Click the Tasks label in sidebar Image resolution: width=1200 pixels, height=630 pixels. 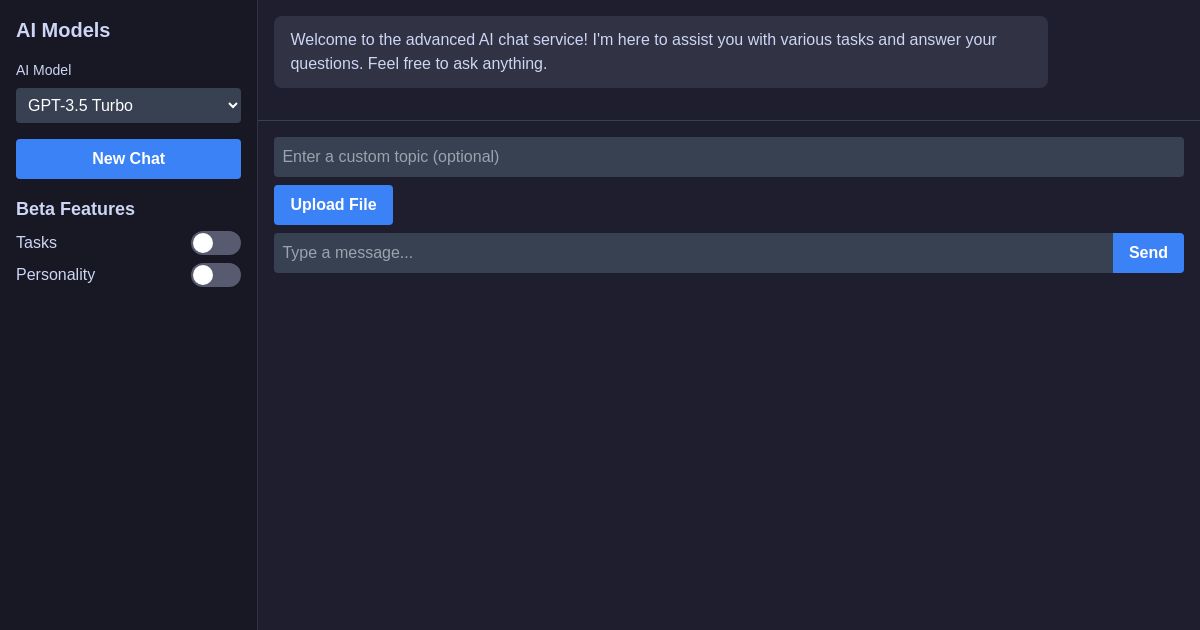click(x=36, y=243)
